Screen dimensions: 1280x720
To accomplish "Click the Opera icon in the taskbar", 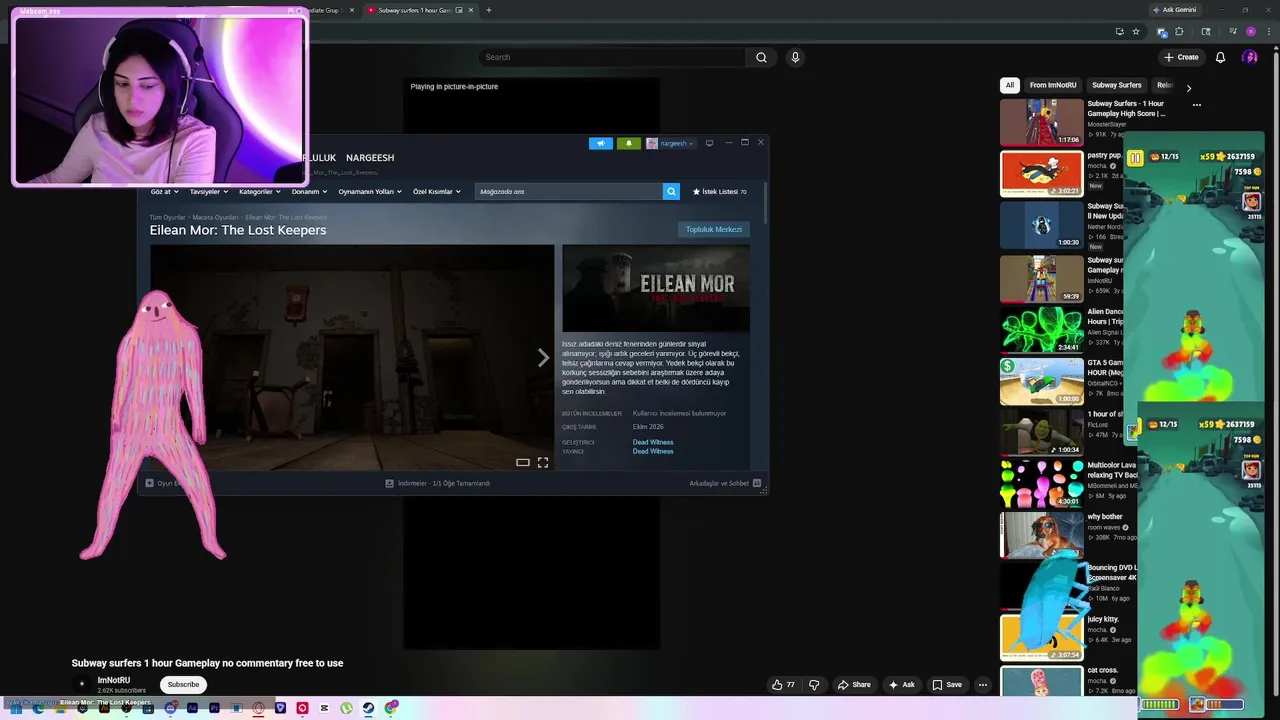I will (258, 708).
